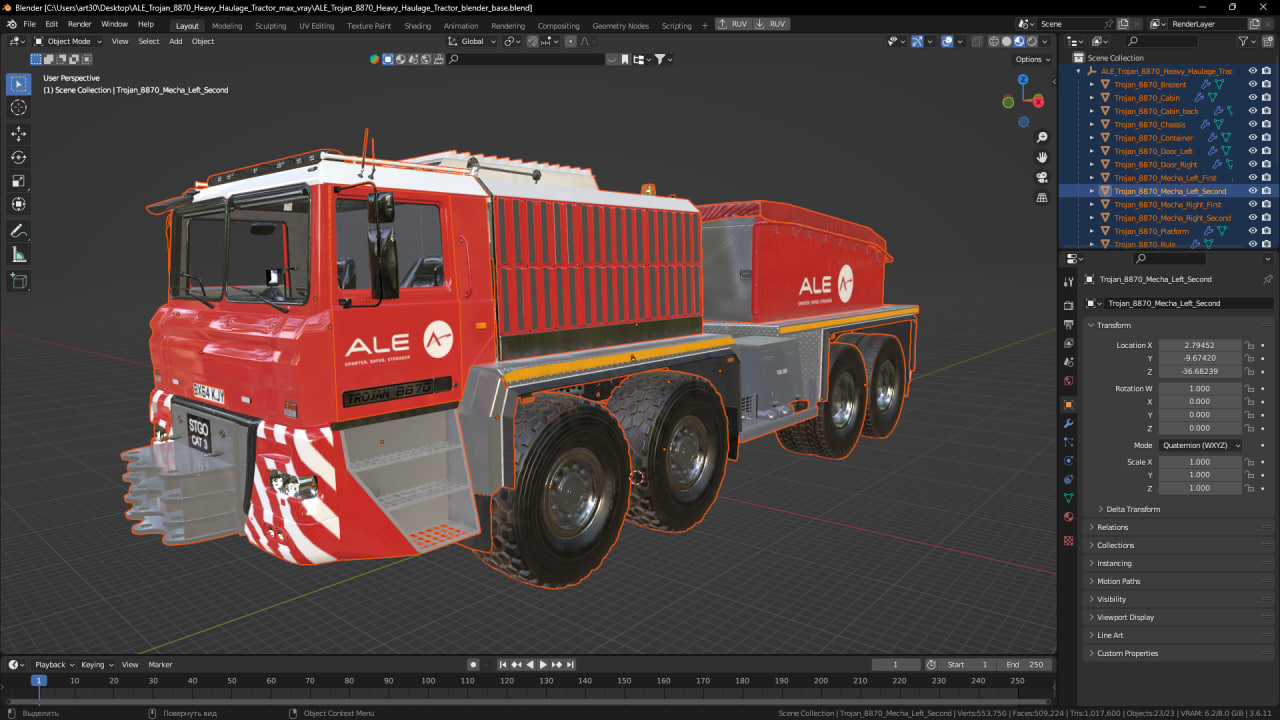Open the Object Data properties tab
The height and width of the screenshot is (720, 1280).
[1068, 497]
